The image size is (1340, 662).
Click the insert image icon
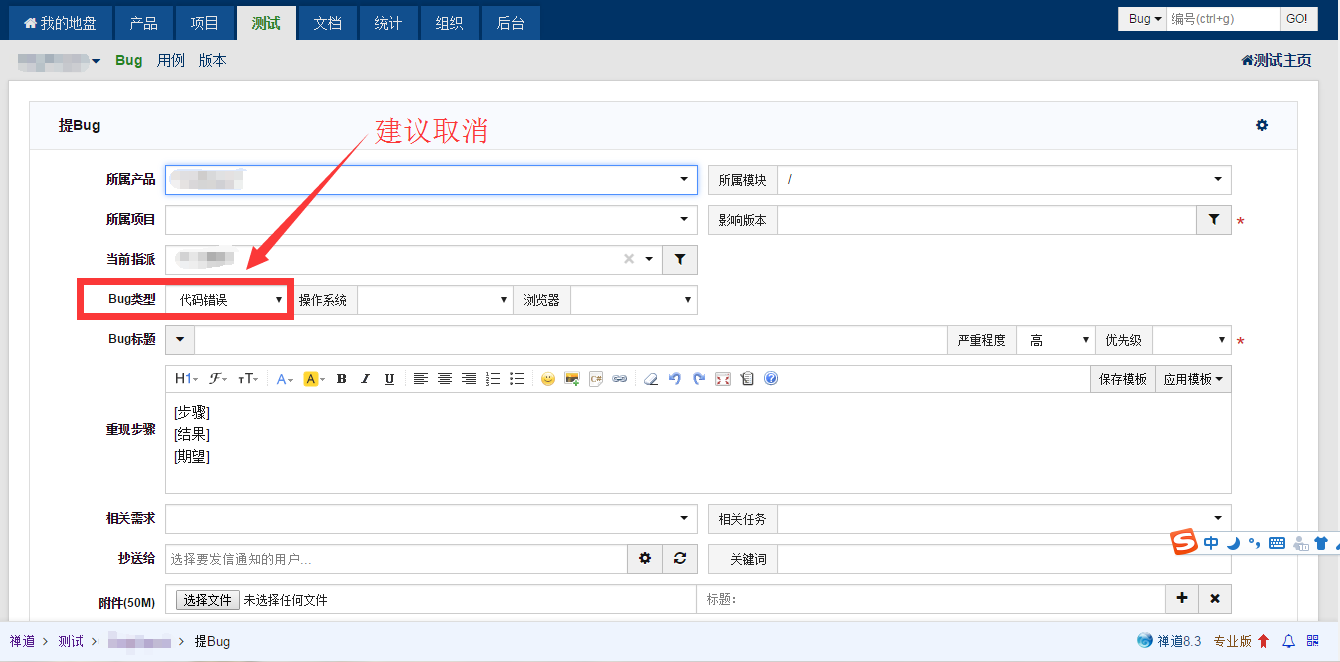coord(572,379)
